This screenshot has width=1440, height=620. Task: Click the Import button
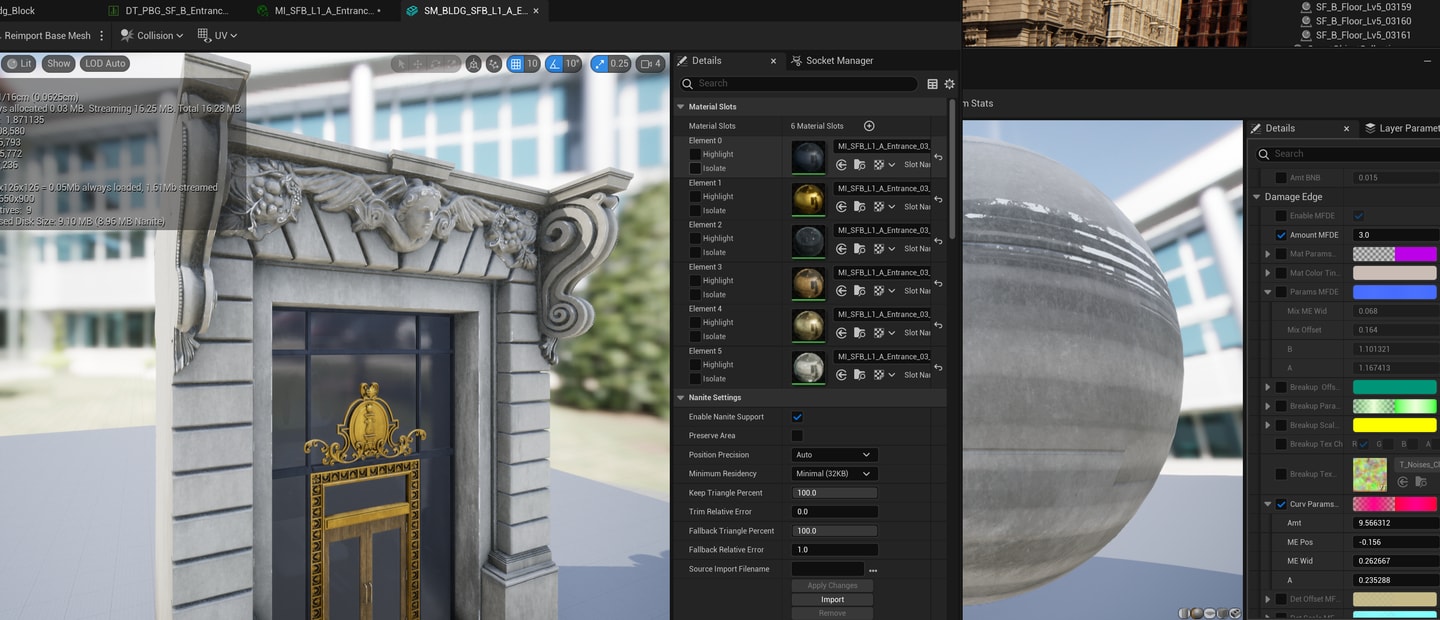pos(832,600)
